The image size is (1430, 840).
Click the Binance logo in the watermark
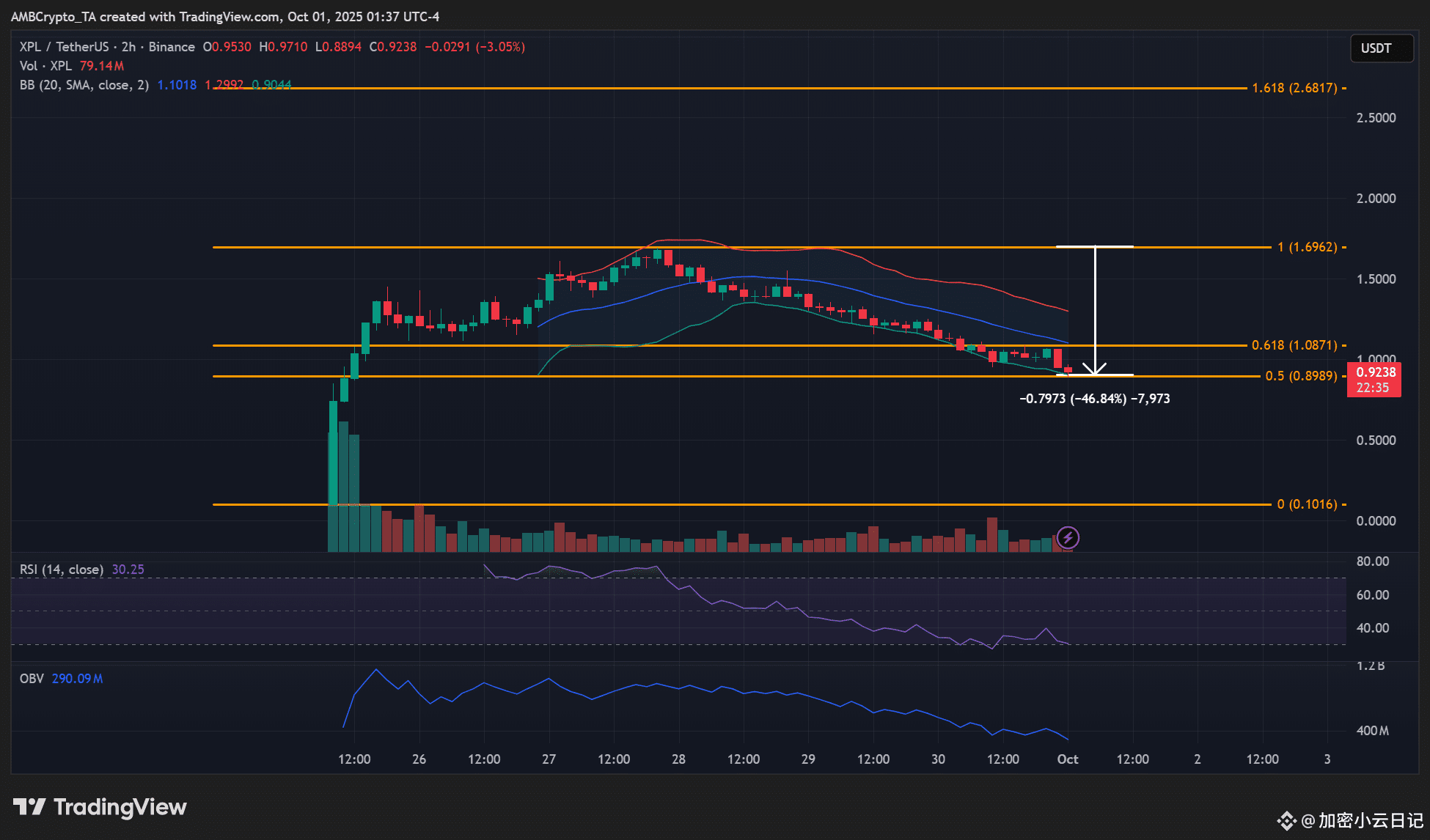click(1286, 820)
